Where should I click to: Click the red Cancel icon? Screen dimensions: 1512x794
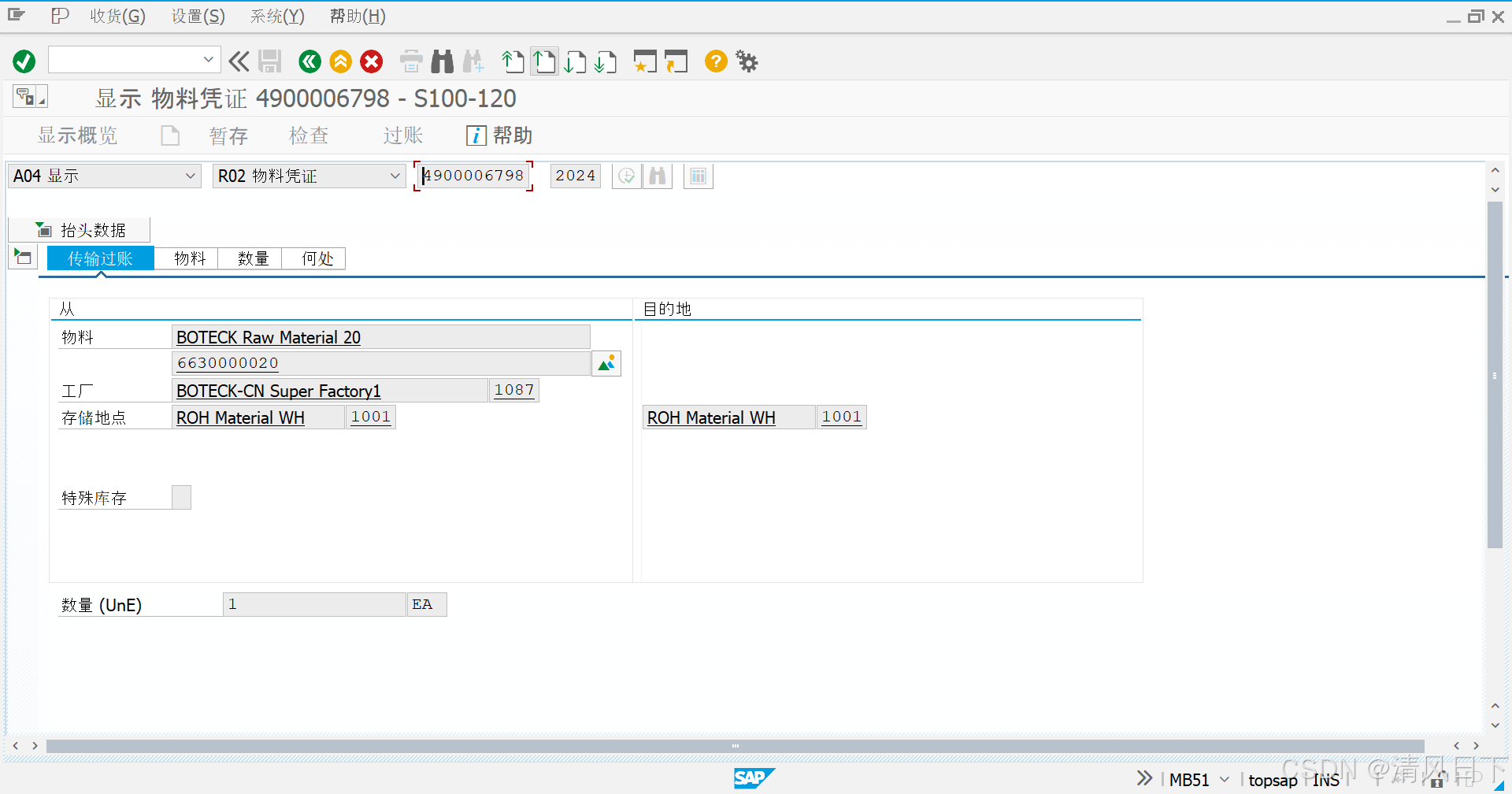point(372,61)
